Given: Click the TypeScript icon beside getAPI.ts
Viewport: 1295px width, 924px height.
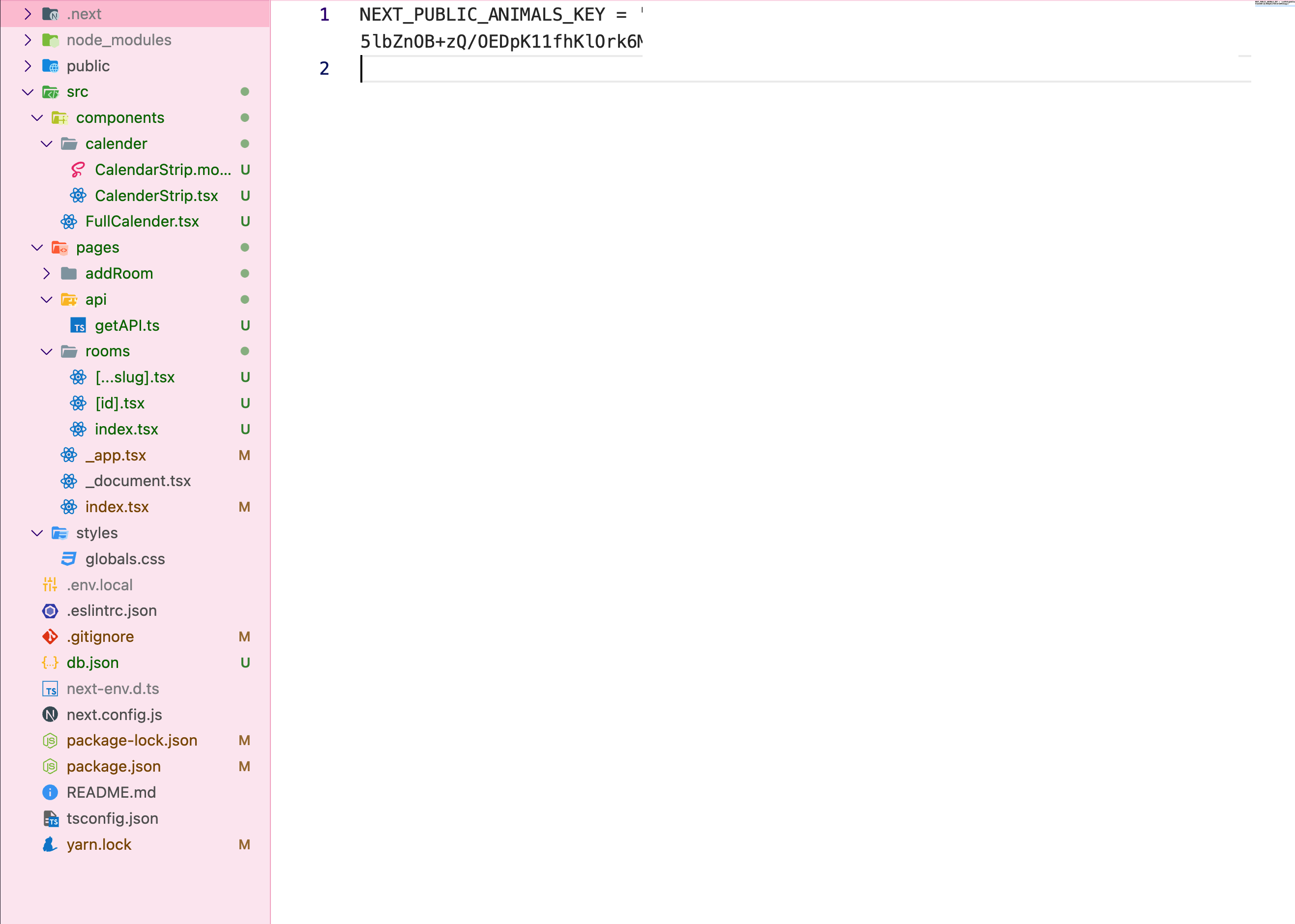Looking at the screenshot, I should pos(78,325).
